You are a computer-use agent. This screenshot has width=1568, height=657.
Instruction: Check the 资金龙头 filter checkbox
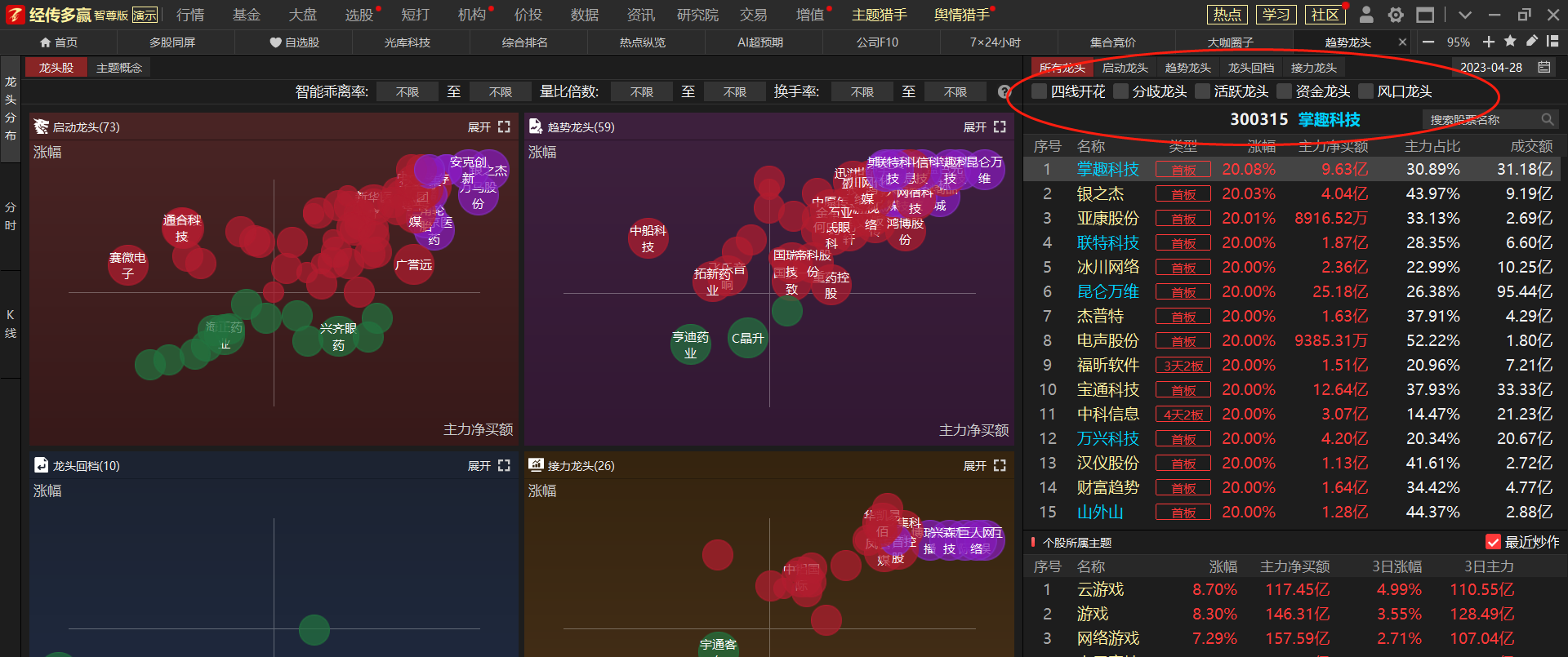pos(1285,91)
